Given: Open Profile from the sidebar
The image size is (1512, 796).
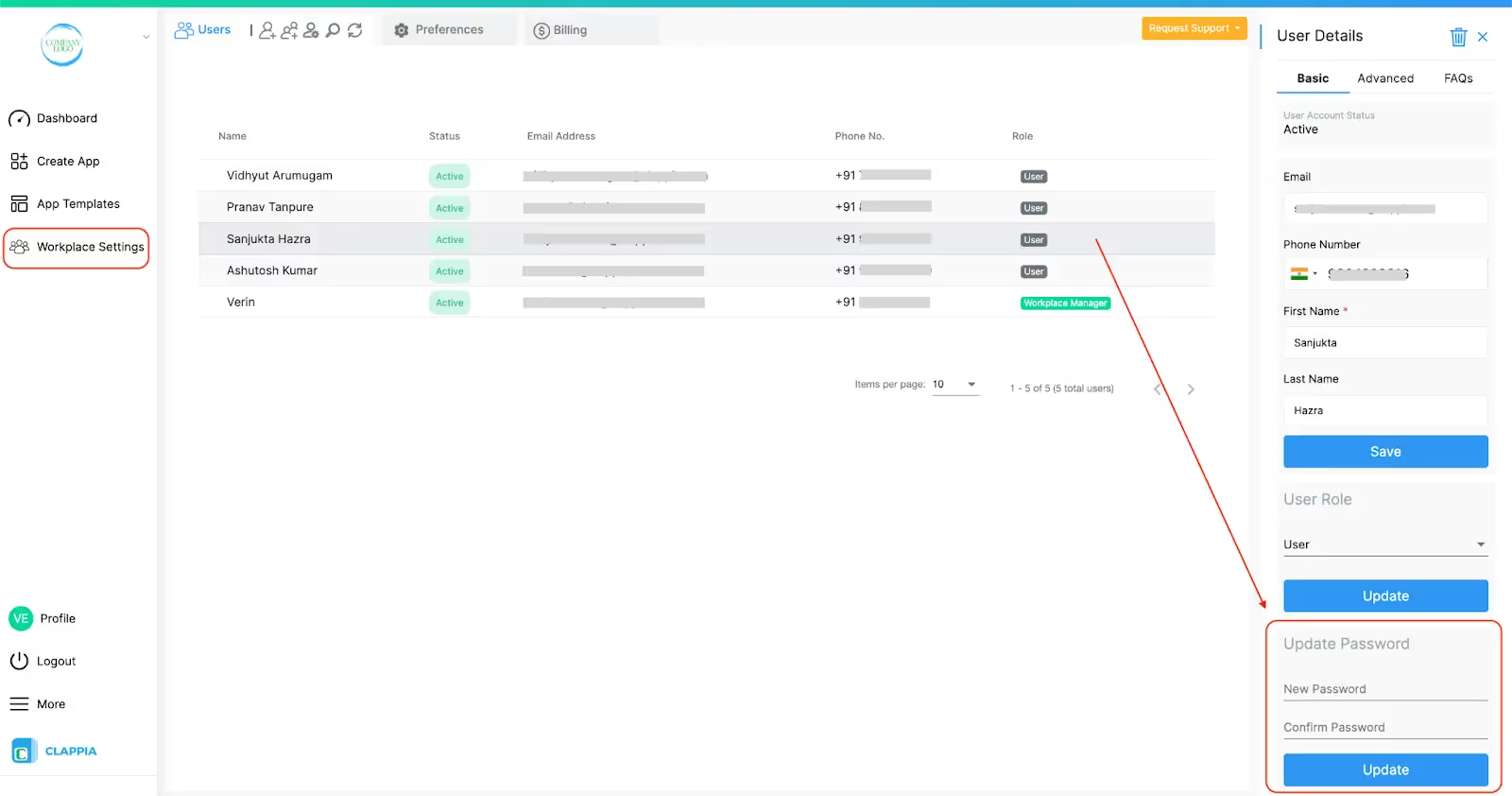Looking at the screenshot, I should tap(43, 618).
